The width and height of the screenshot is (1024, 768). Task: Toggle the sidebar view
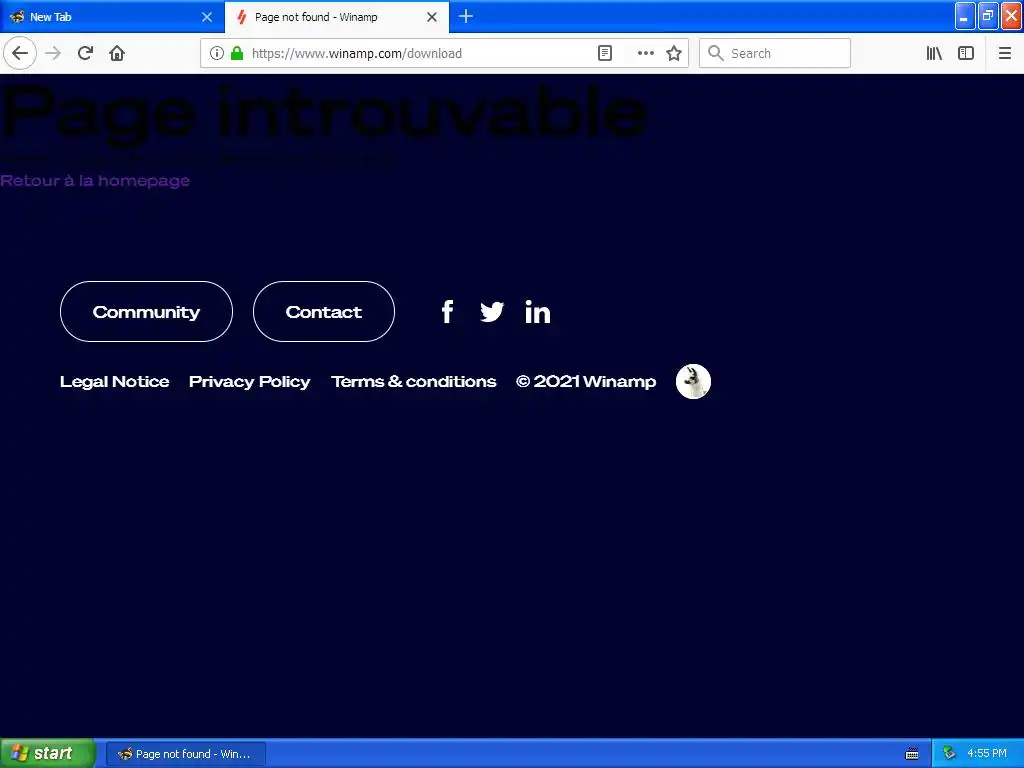(x=966, y=53)
